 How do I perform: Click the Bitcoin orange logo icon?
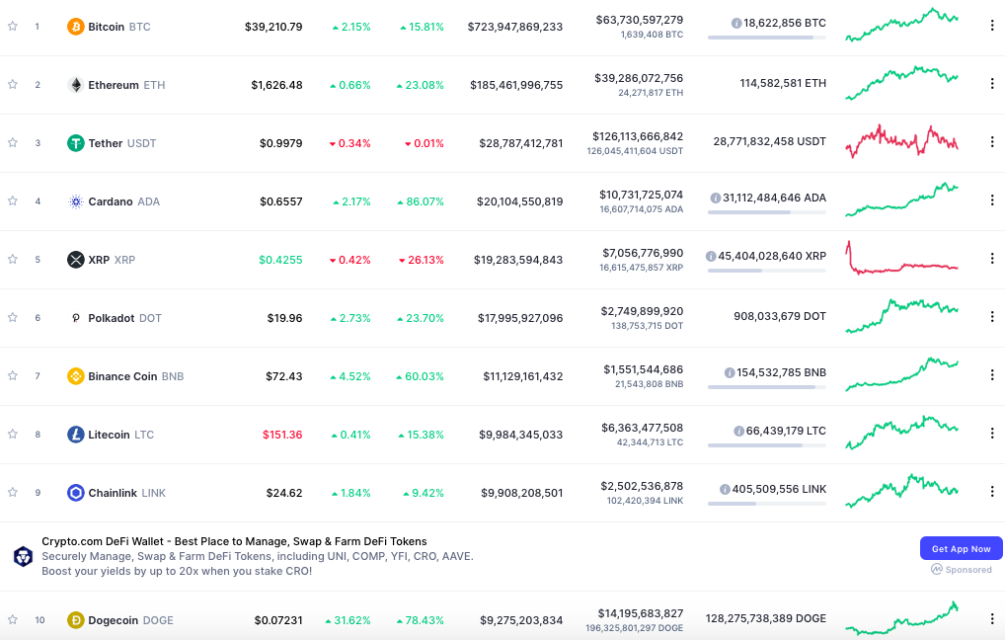75,27
